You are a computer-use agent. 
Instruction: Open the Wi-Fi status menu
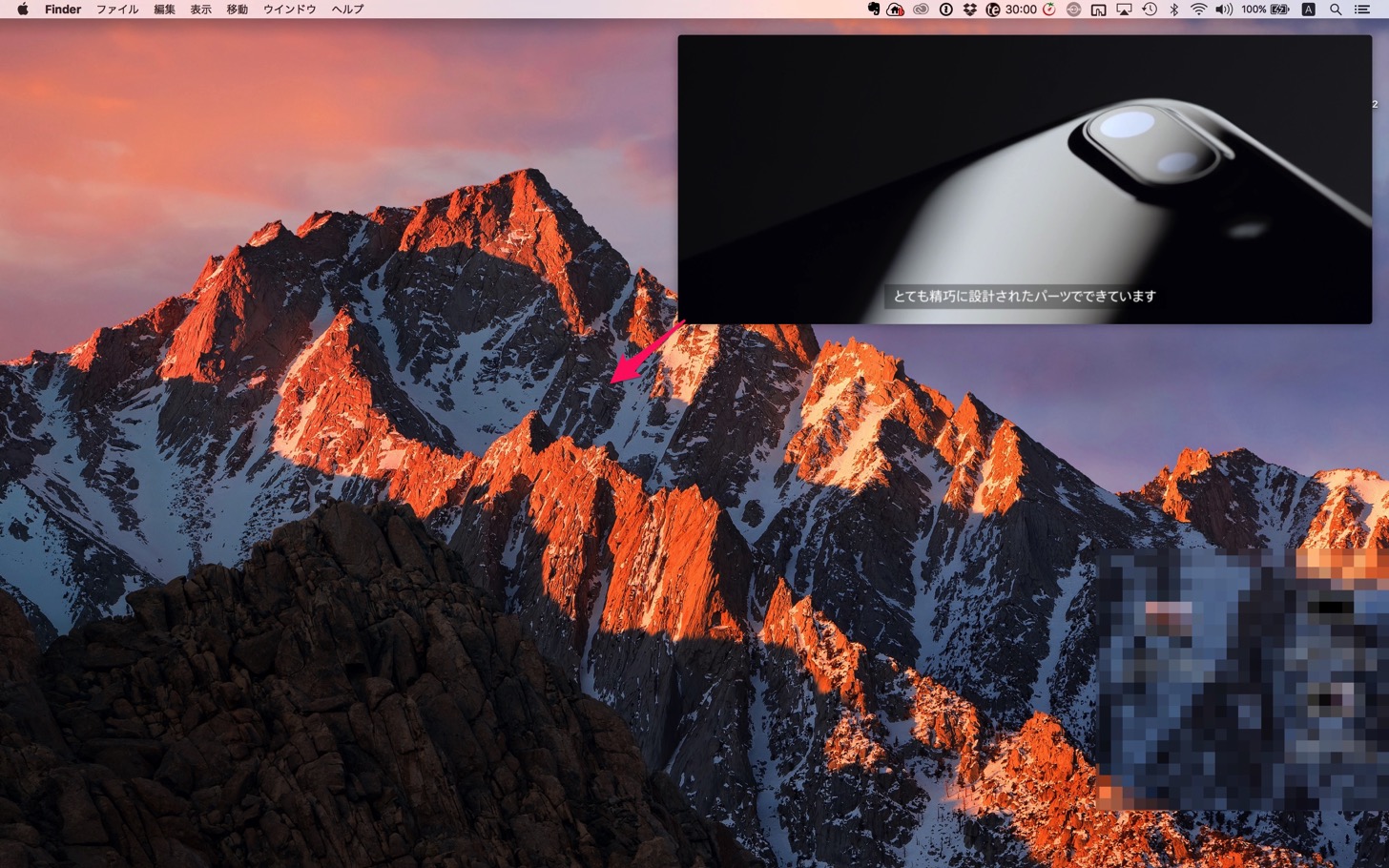tap(1198, 10)
